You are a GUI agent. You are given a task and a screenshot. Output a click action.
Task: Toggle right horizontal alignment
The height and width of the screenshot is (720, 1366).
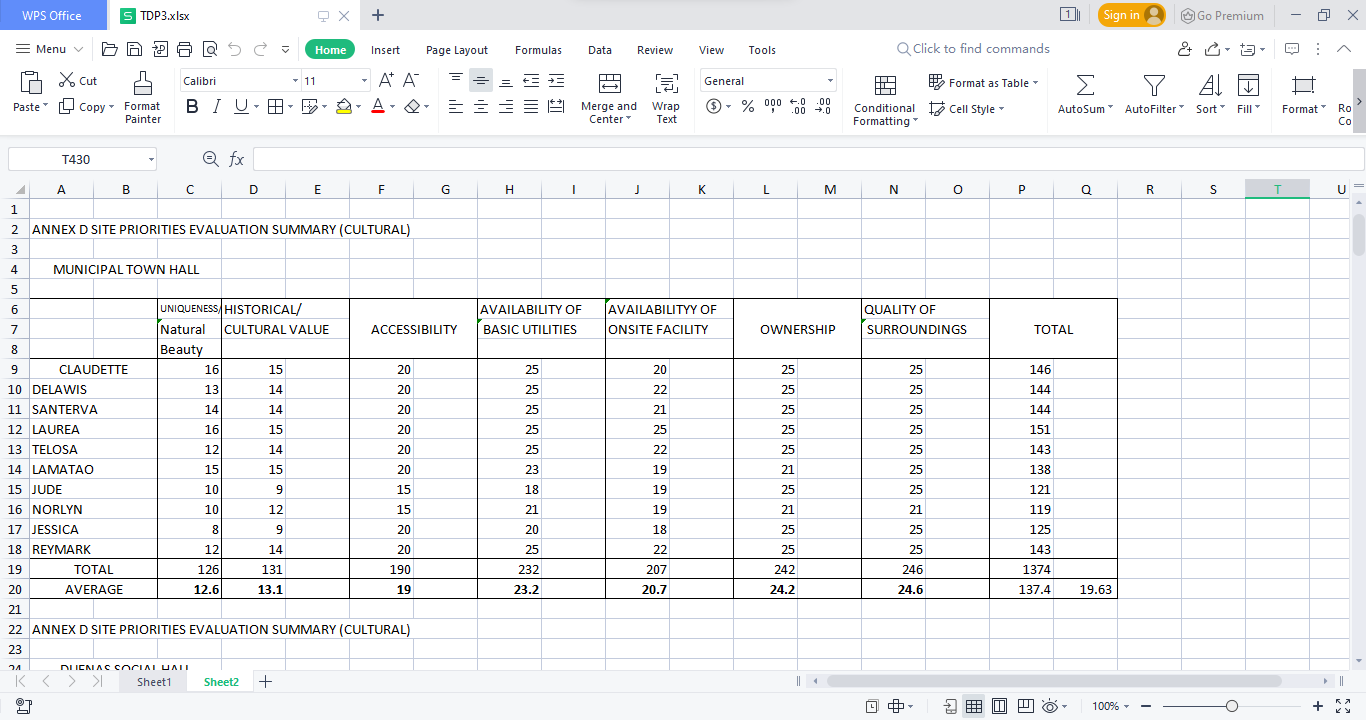(x=506, y=107)
